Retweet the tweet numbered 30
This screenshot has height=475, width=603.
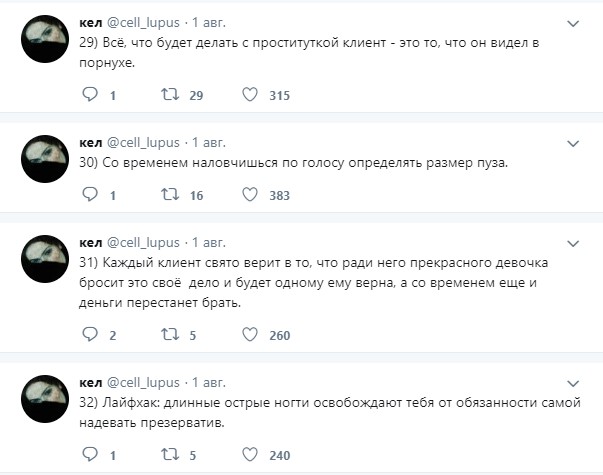point(171,195)
